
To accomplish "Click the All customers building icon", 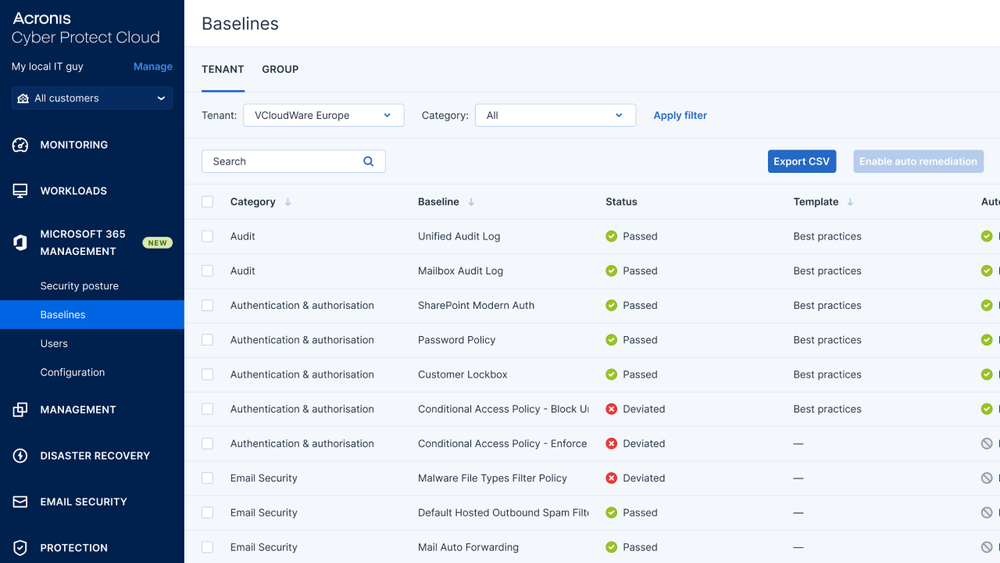I will [x=23, y=98].
